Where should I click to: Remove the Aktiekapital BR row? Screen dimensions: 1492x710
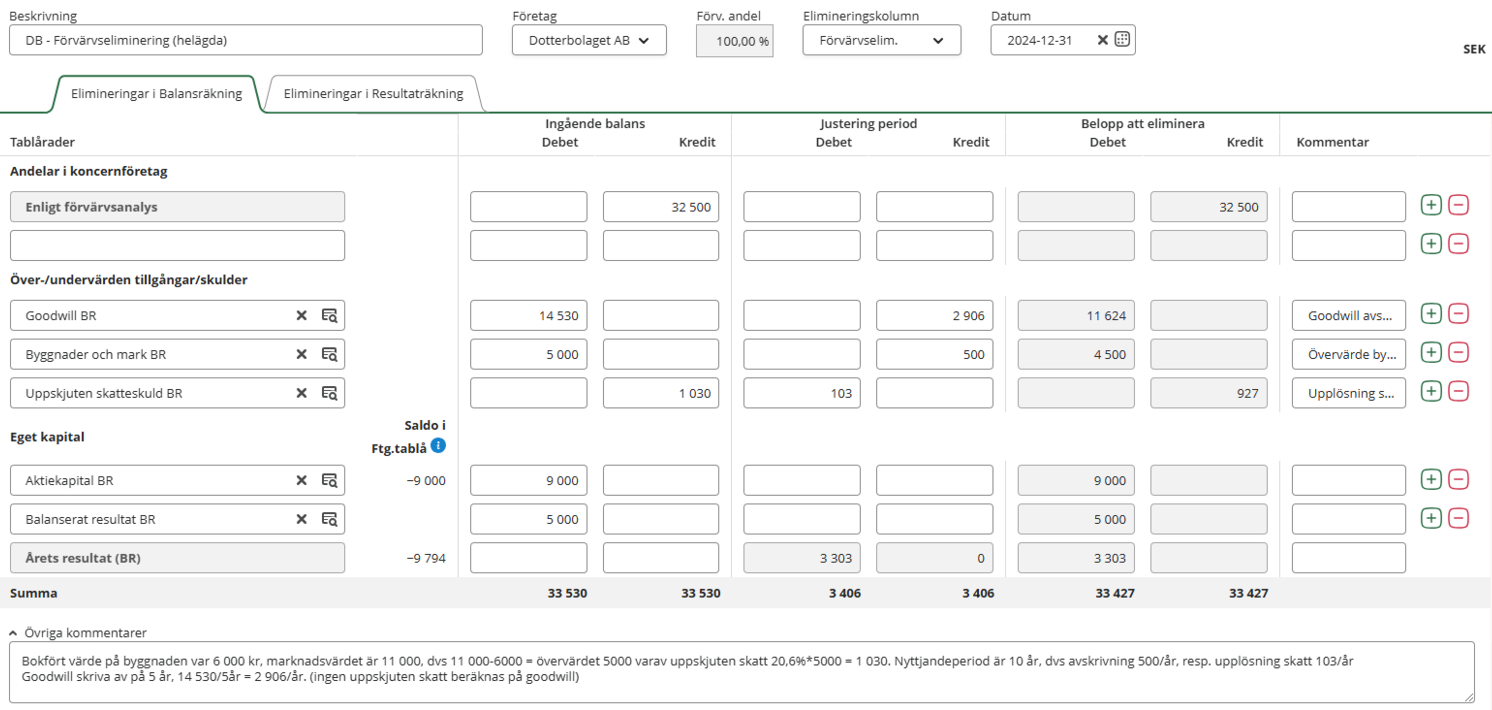click(x=1459, y=480)
